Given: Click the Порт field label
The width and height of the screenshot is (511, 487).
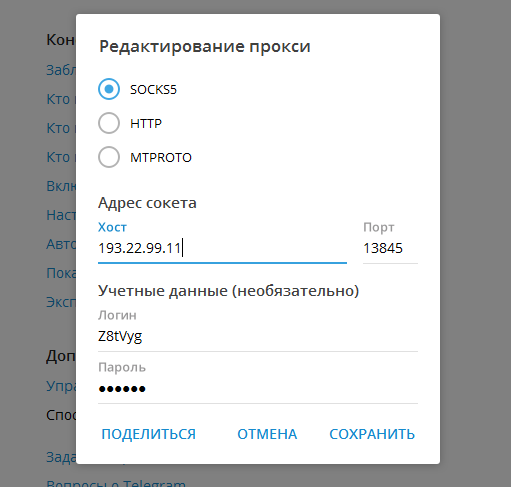Looking at the screenshot, I should [379, 227].
